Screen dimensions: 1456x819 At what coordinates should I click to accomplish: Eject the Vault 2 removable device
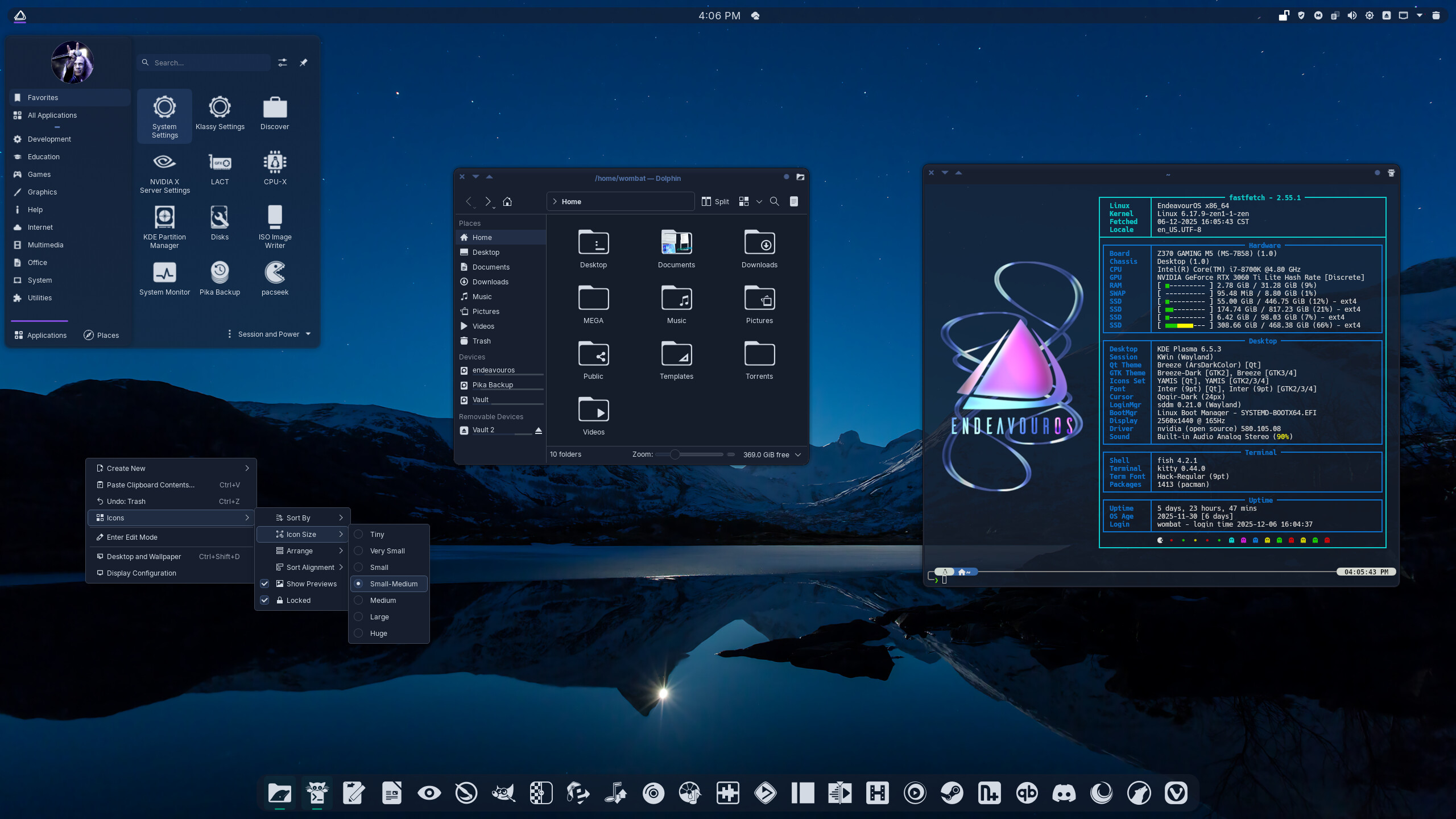[x=538, y=431]
